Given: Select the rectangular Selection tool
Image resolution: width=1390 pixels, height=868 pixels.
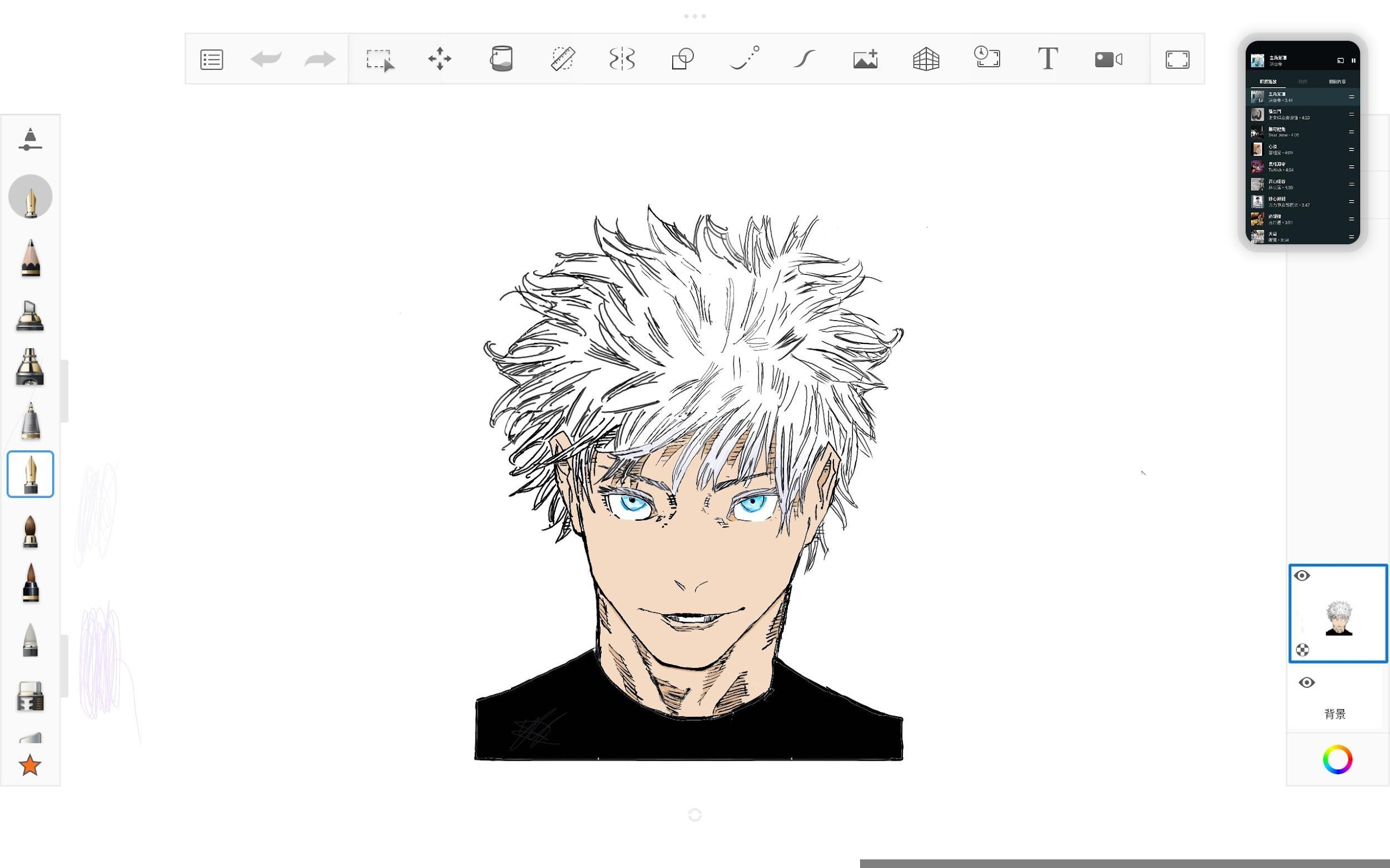Looking at the screenshot, I should pos(380,59).
